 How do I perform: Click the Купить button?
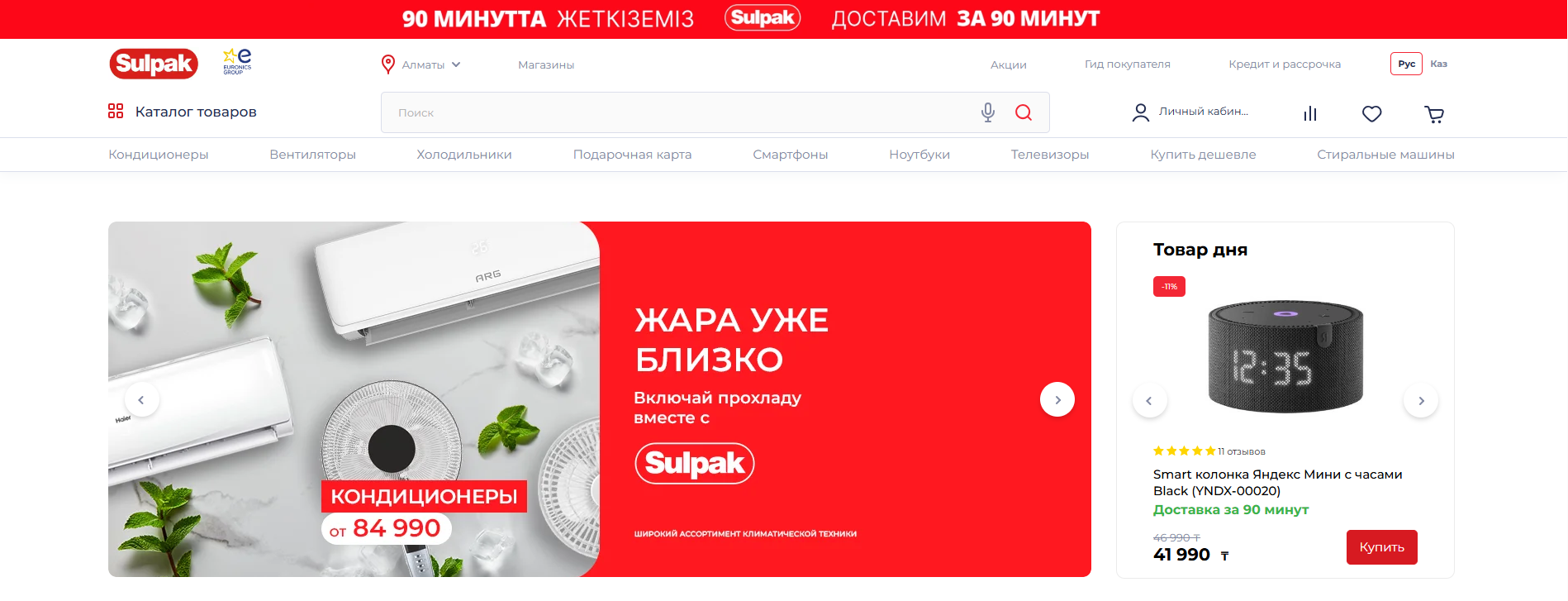coord(1382,547)
